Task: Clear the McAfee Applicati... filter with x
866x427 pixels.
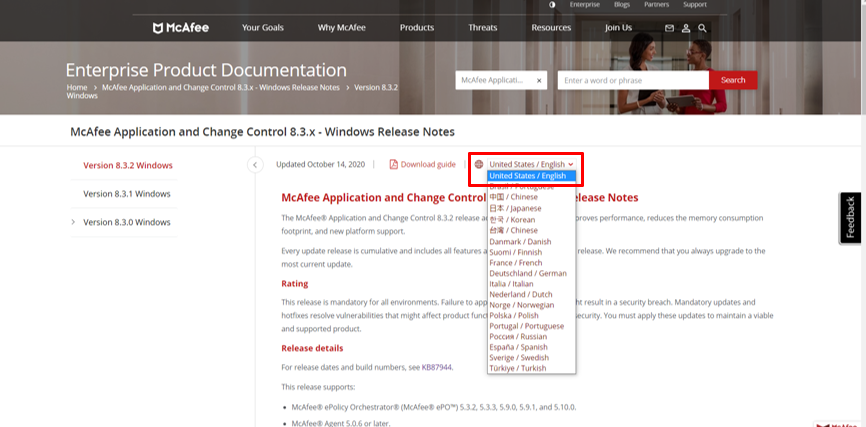Action: pos(539,80)
